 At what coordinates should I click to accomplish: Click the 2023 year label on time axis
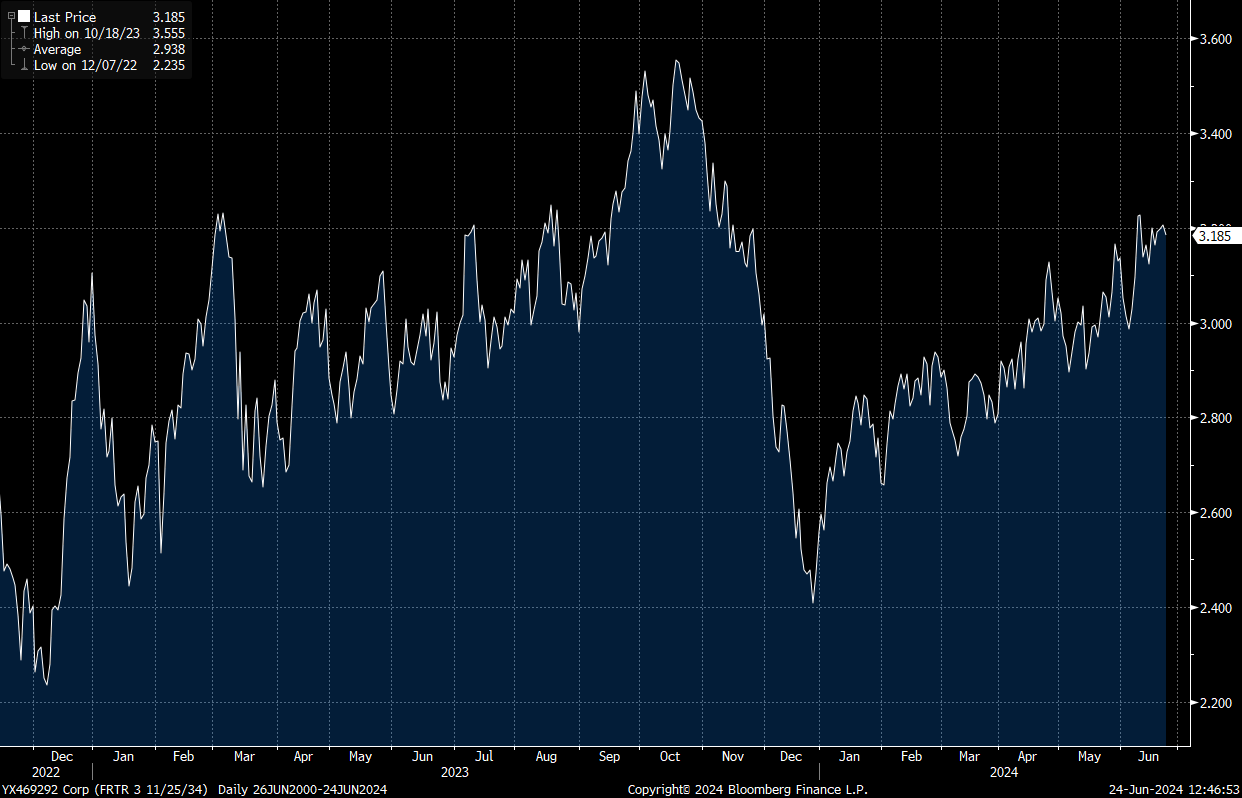454,772
